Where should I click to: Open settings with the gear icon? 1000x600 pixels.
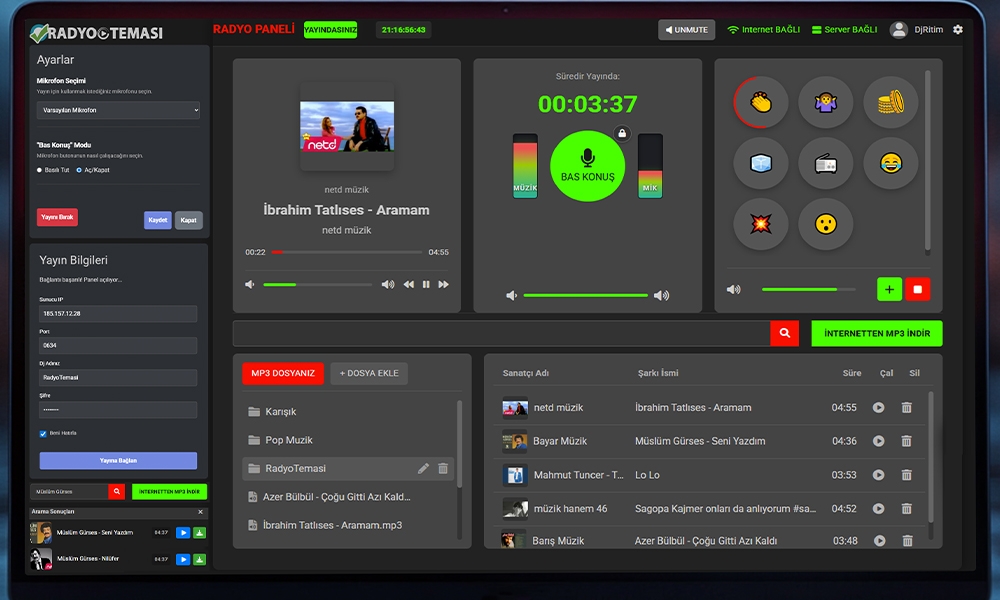pos(958,29)
